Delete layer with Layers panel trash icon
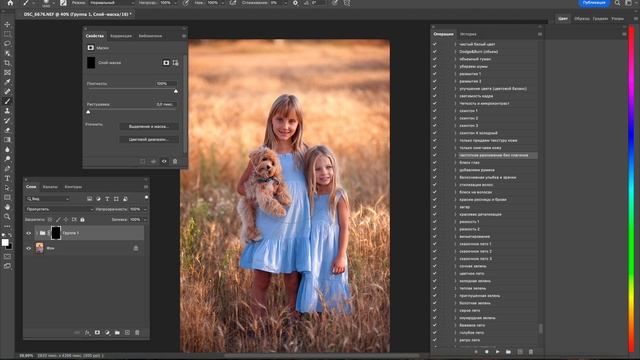 pyautogui.click(x=137, y=333)
